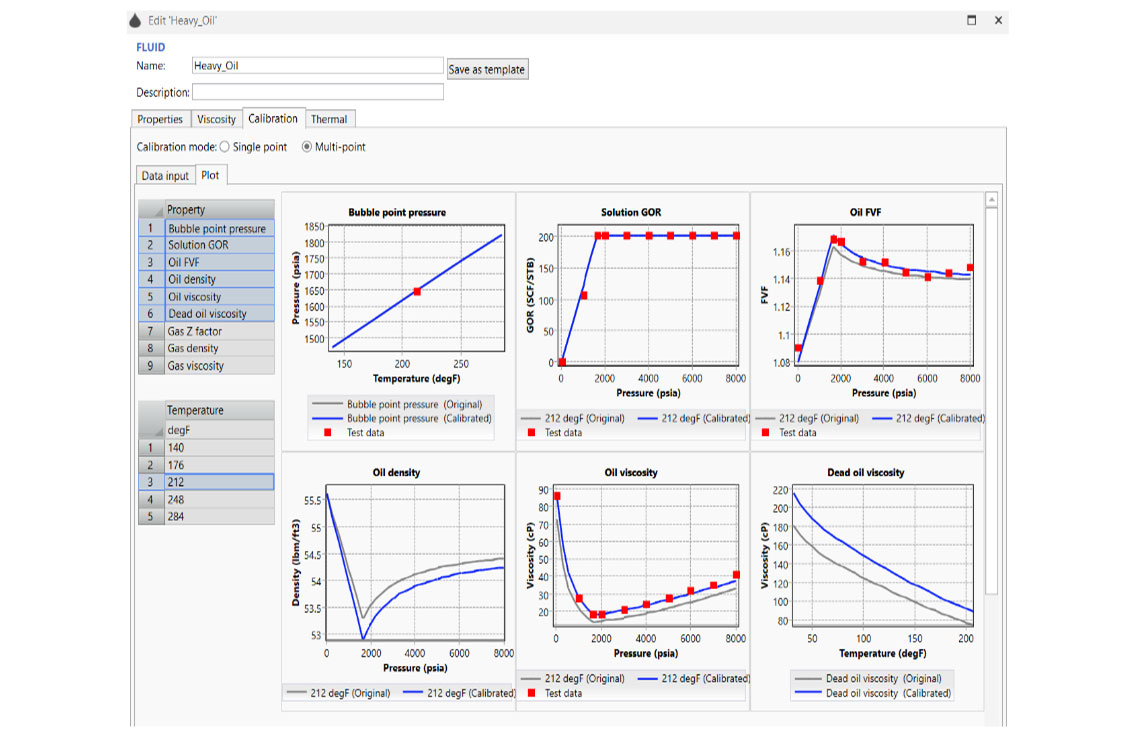1130x730 pixels.
Task: Open the Thermal tab
Action: coord(329,119)
